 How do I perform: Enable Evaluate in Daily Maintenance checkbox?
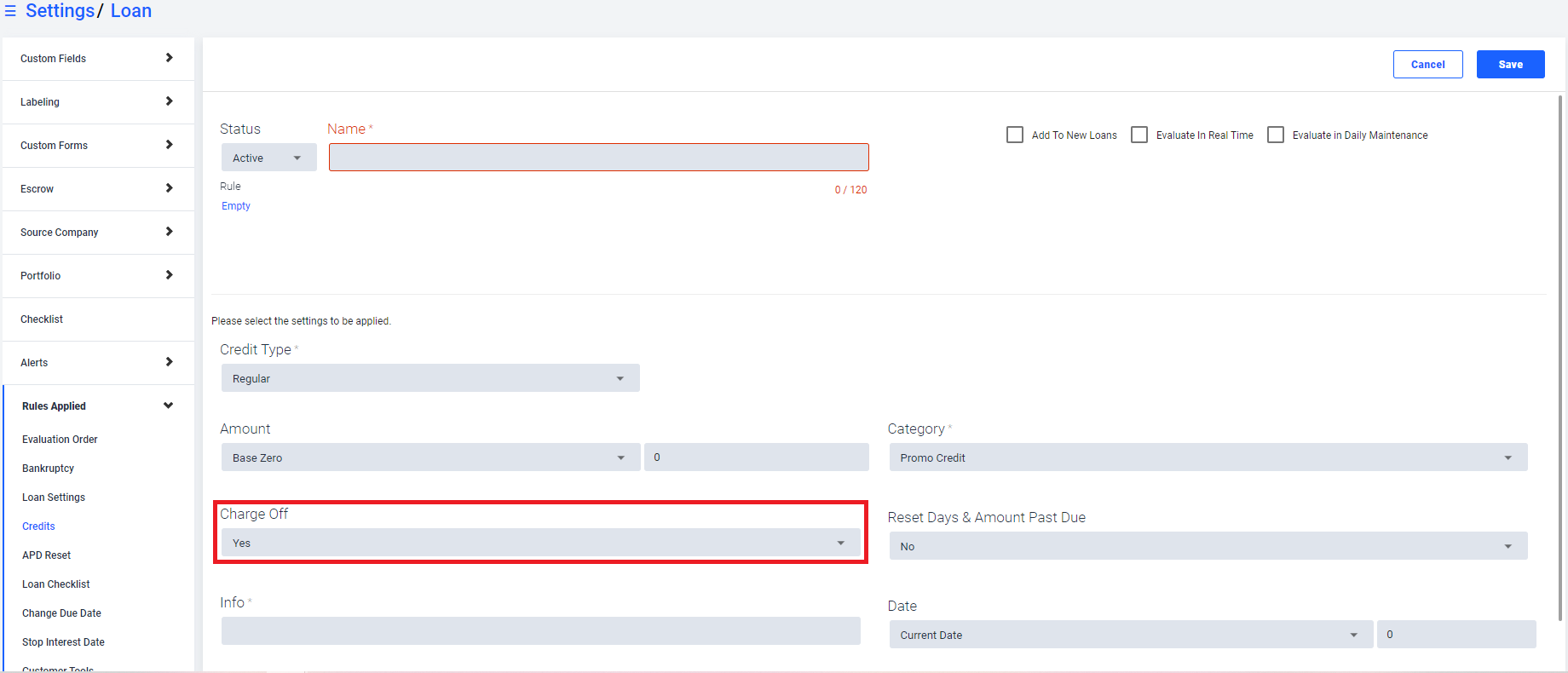1276,135
